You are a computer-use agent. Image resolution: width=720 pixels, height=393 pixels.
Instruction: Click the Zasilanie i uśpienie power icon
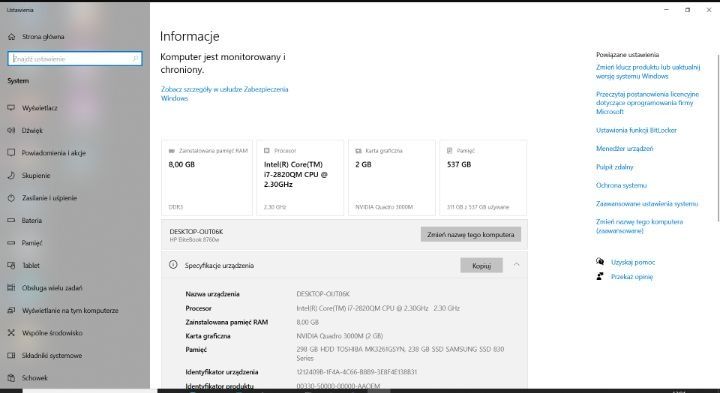pos(11,198)
